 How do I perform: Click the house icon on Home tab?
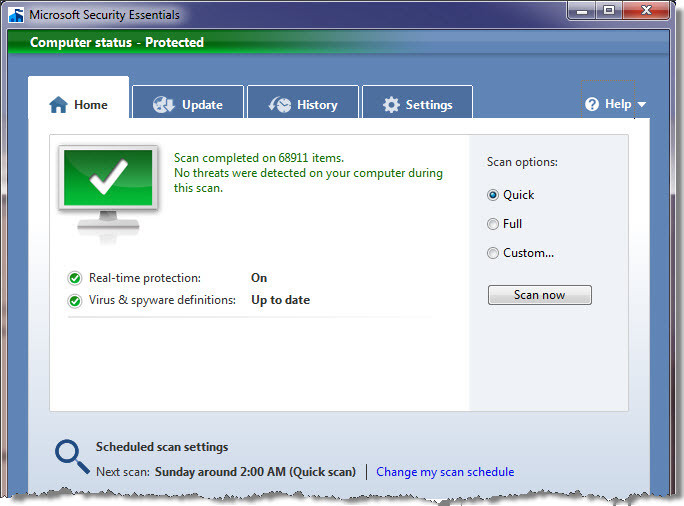(58, 105)
